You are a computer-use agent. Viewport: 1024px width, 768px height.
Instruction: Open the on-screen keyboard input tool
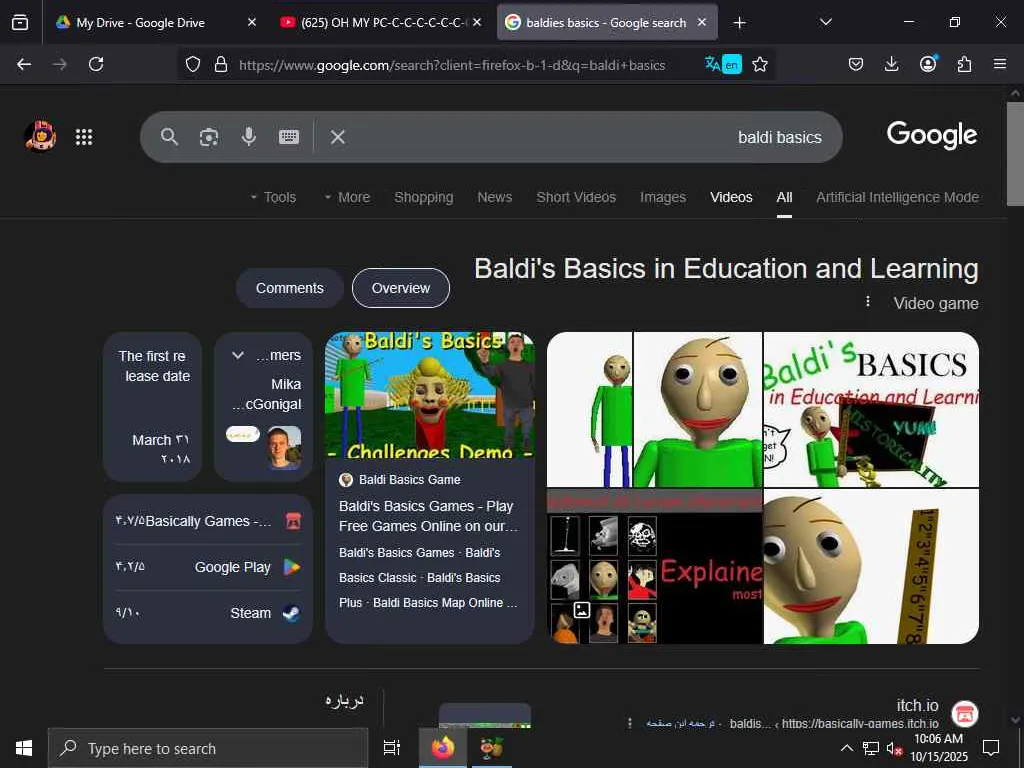(x=289, y=136)
